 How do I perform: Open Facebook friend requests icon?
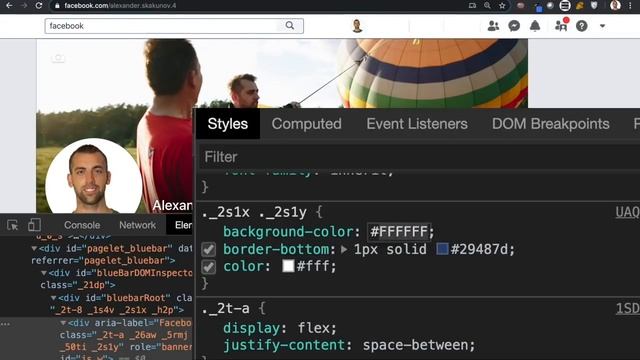[493, 26]
